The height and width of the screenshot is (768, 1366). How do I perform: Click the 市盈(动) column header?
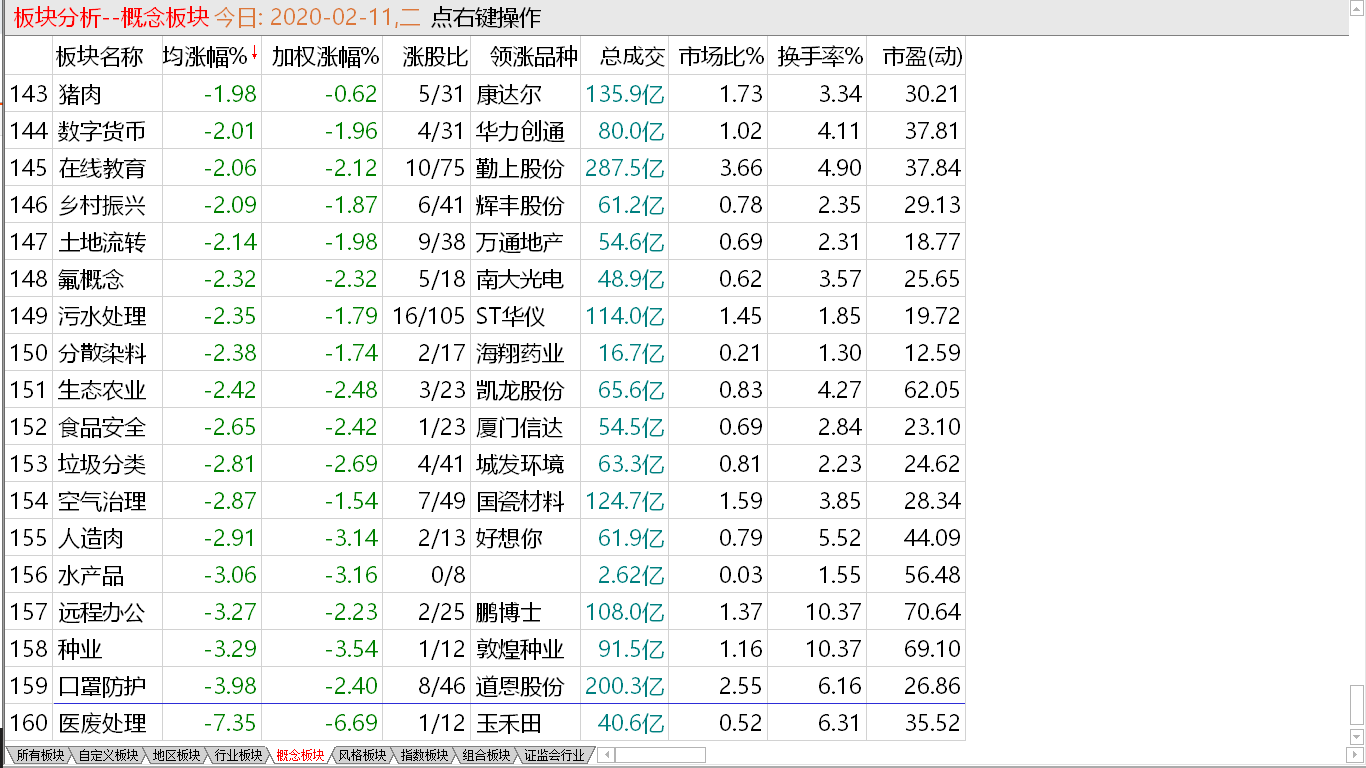coord(922,57)
